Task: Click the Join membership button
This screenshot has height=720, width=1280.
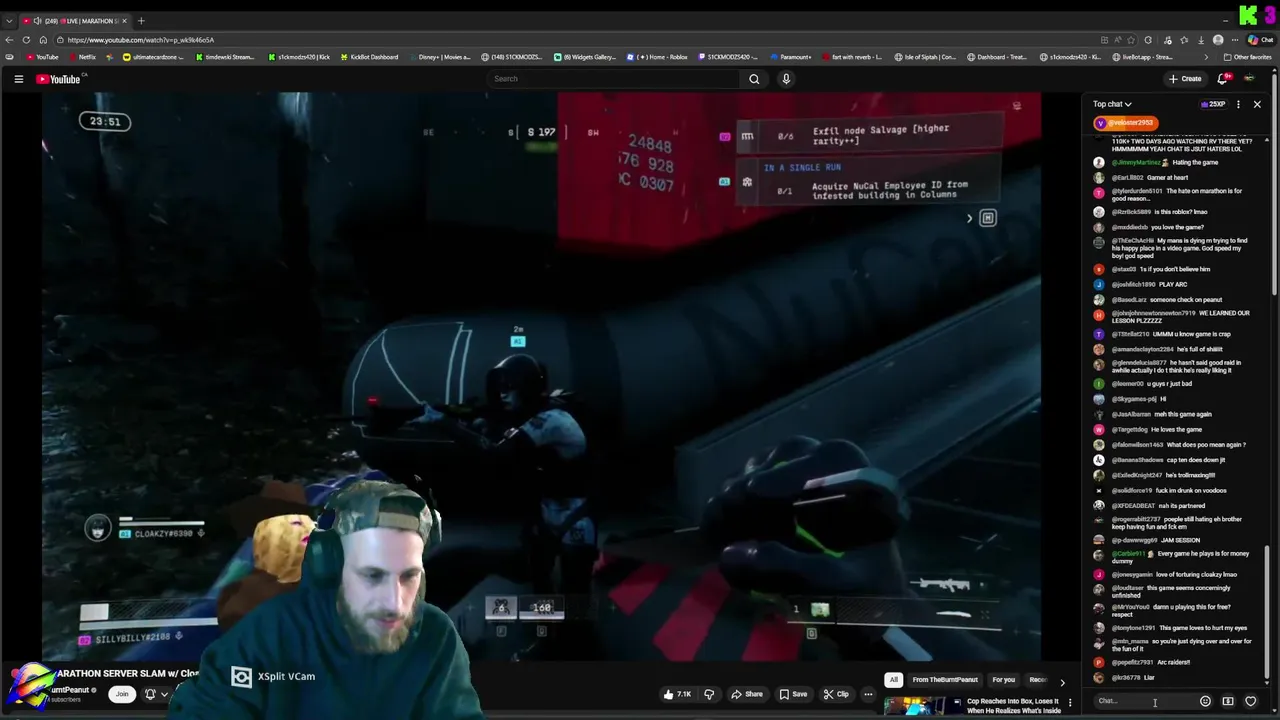Action: (x=122, y=694)
